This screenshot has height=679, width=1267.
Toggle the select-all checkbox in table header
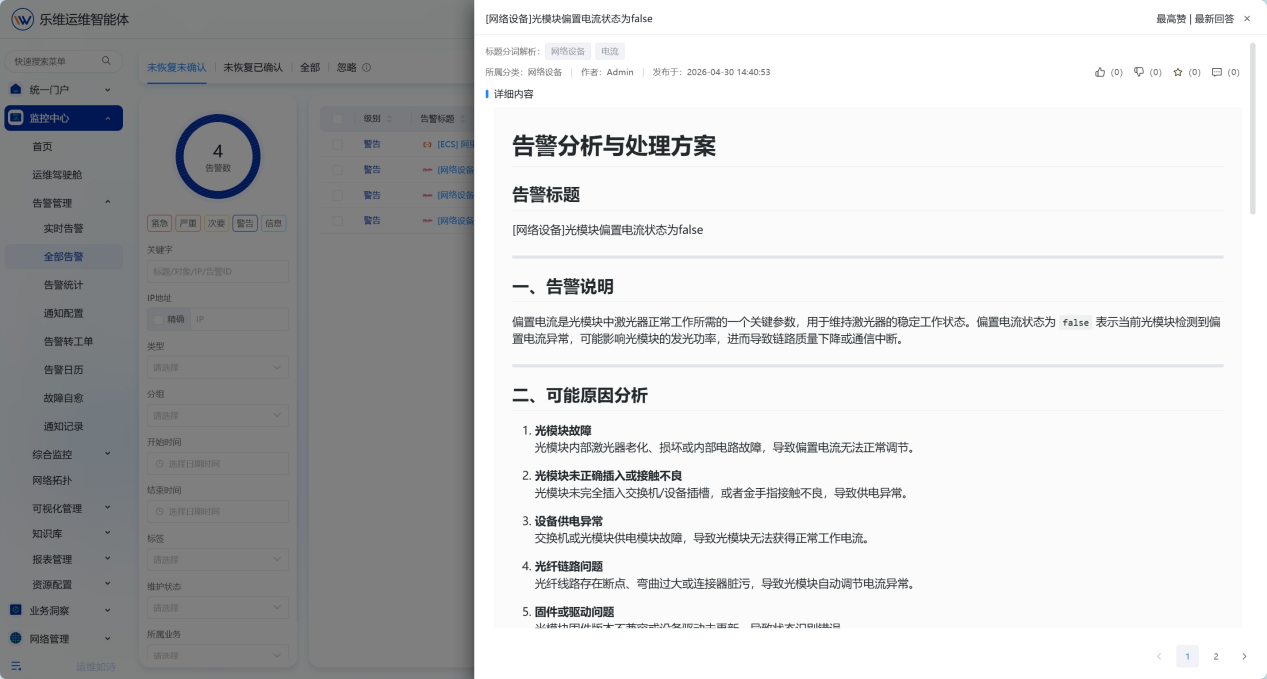337,119
